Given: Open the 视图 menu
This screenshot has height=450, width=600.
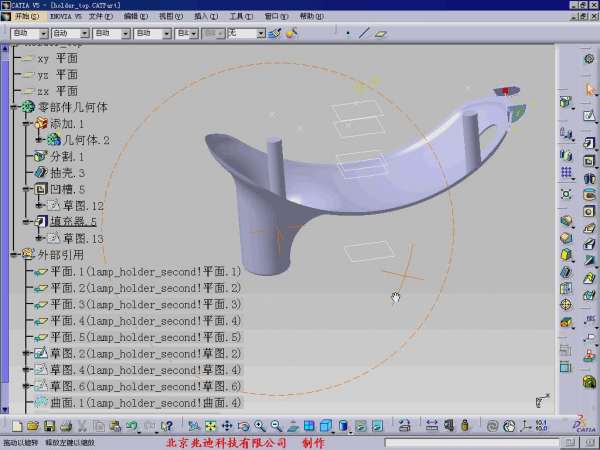Looking at the screenshot, I should click(x=171, y=16).
